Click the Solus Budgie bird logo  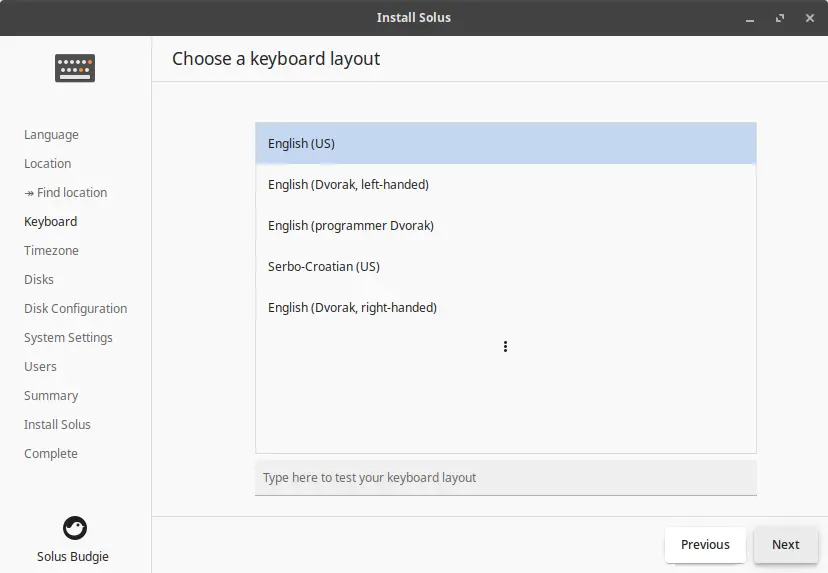point(75,528)
